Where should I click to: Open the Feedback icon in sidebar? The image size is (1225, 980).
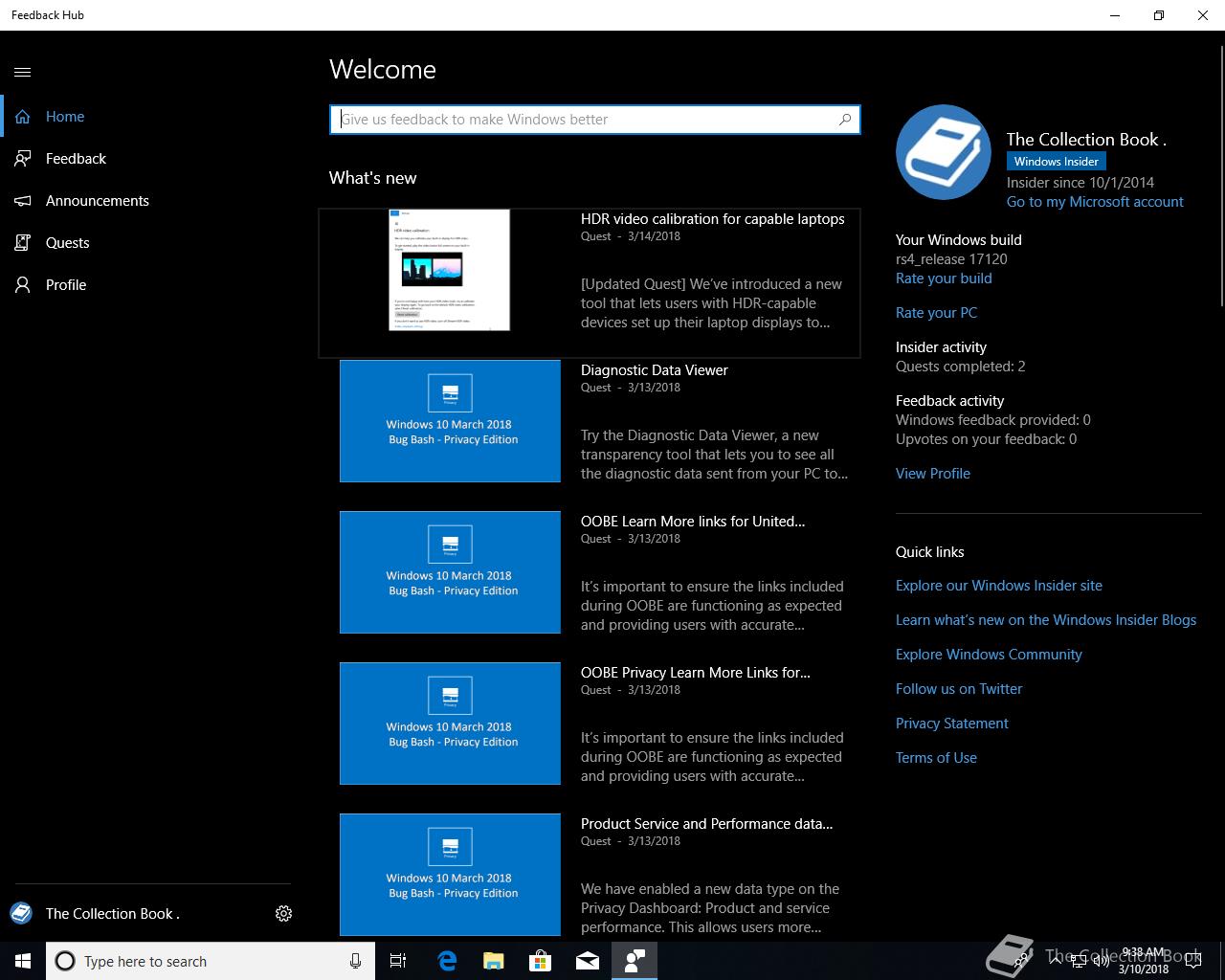(23, 159)
